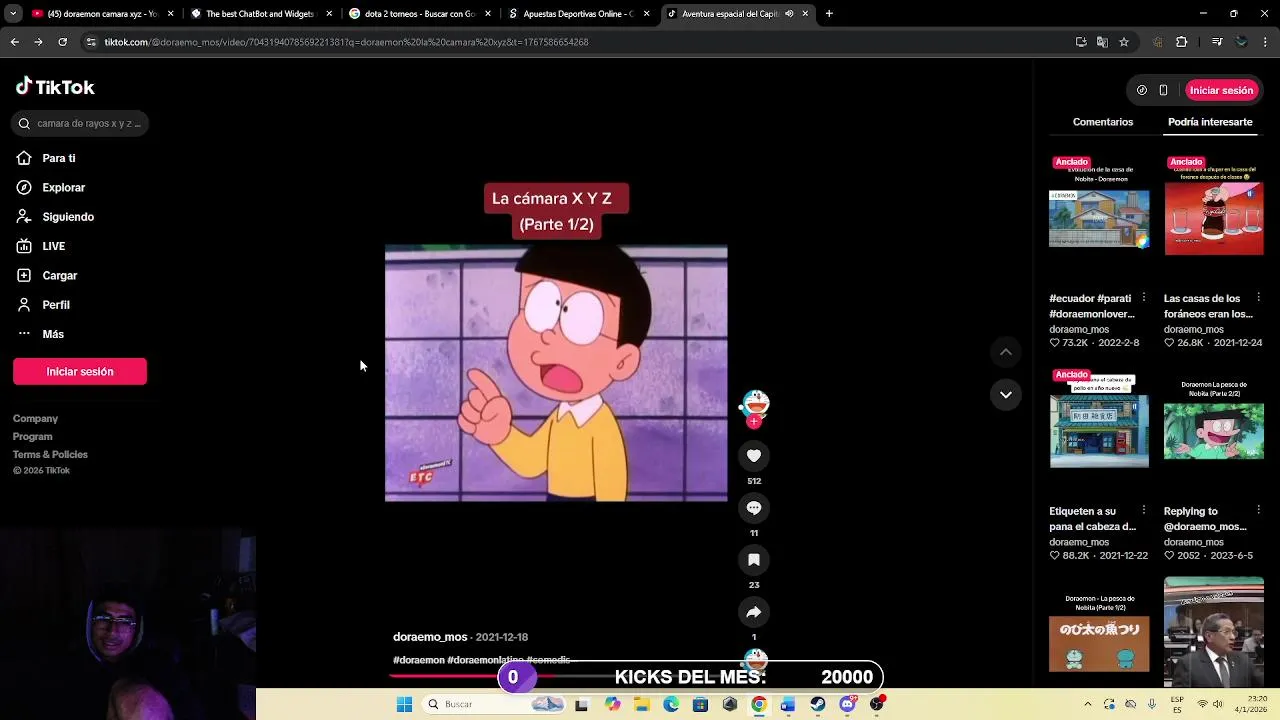This screenshot has height=720, width=1280.
Task: Switch to dota 2 torneos Google tab
Action: pos(419,14)
